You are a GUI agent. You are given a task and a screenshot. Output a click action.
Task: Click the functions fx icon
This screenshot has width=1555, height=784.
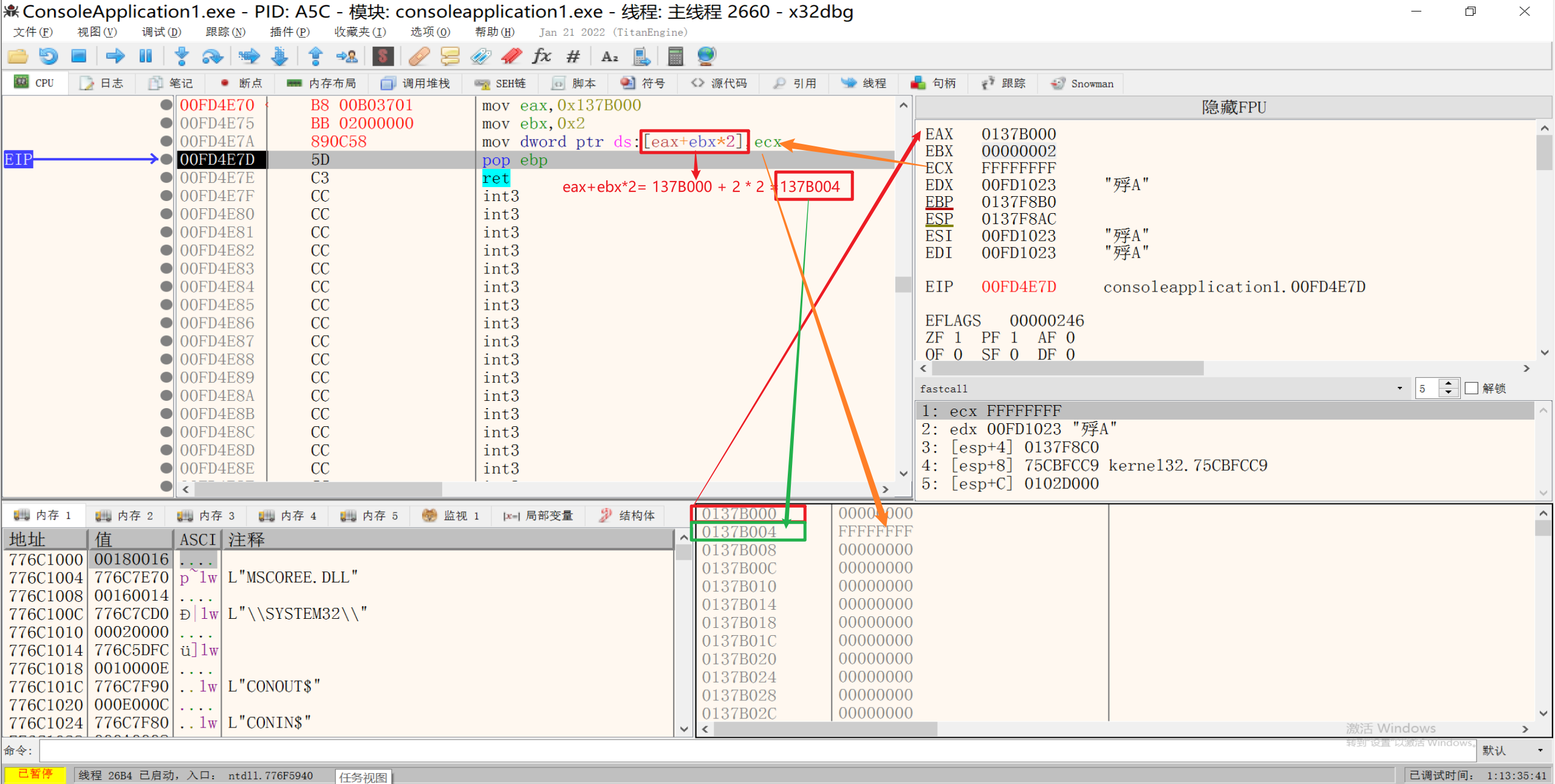coord(541,56)
